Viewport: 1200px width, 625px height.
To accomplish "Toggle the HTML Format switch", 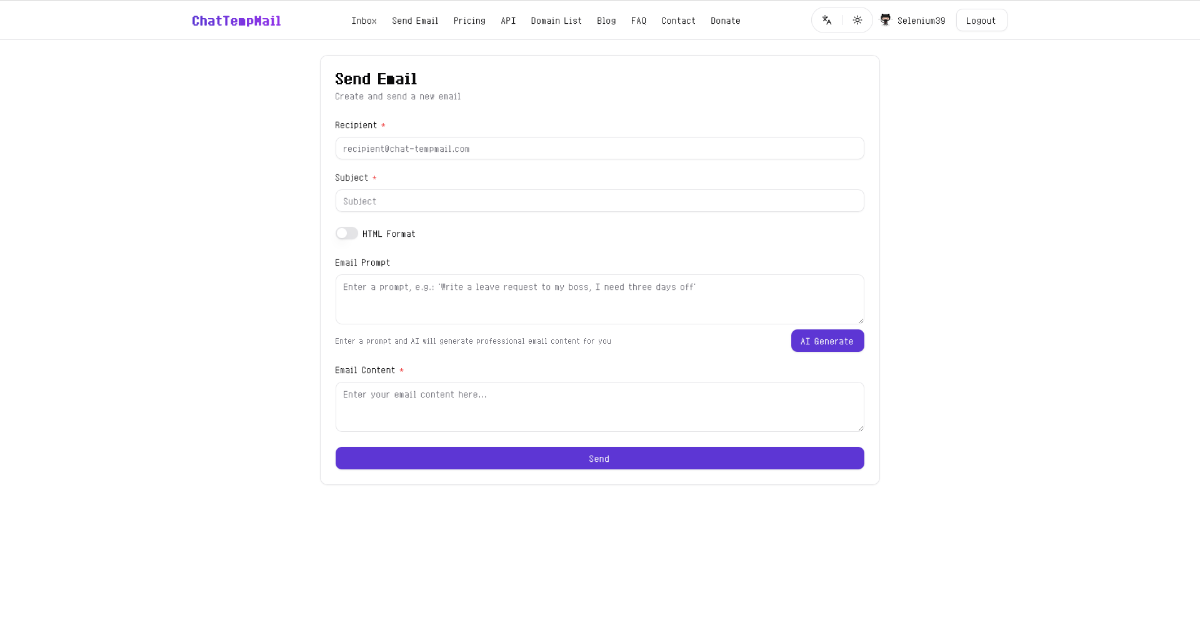I will 346,233.
